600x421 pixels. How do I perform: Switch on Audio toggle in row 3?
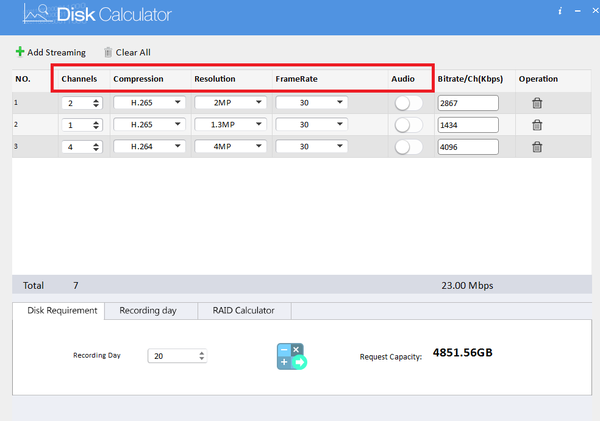tap(408, 147)
